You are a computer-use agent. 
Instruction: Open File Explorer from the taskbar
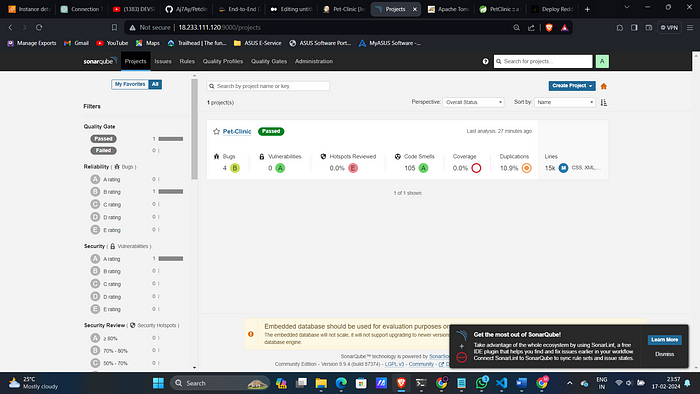(321, 383)
